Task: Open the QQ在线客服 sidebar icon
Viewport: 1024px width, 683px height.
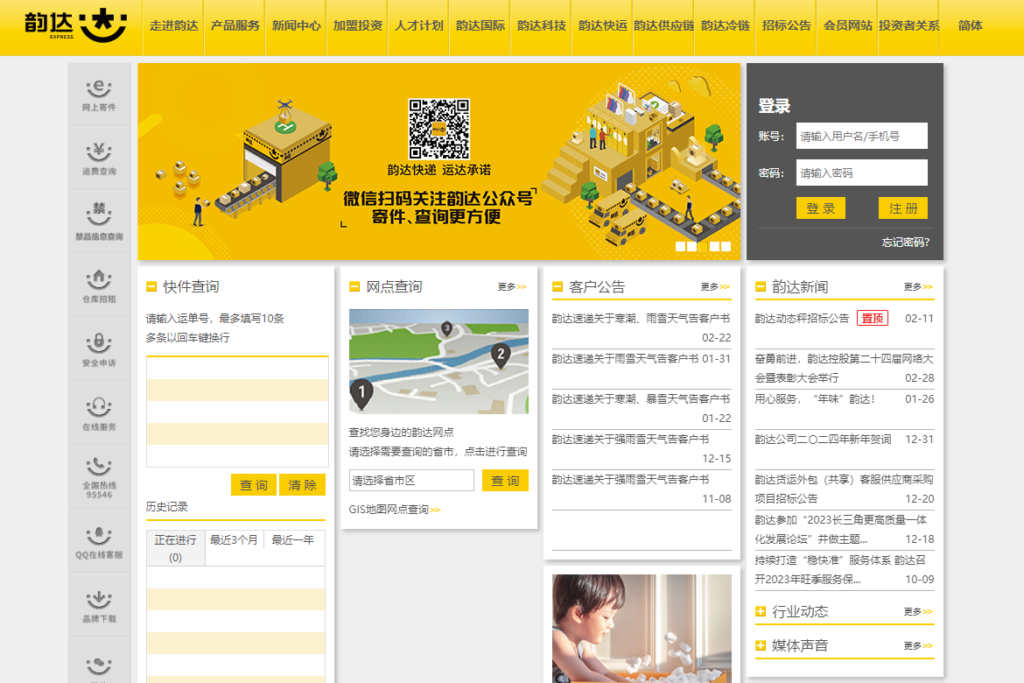Action: [x=99, y=542]
